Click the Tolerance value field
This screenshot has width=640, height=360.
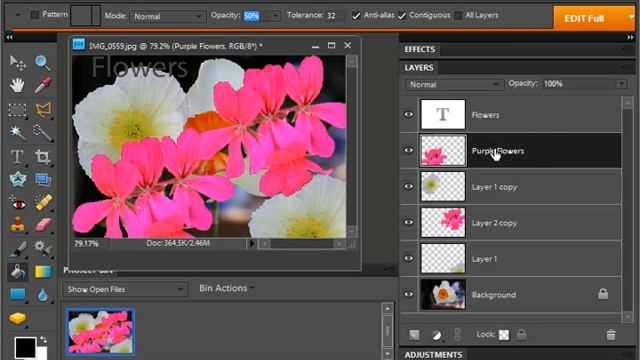[x=334, y=16]
